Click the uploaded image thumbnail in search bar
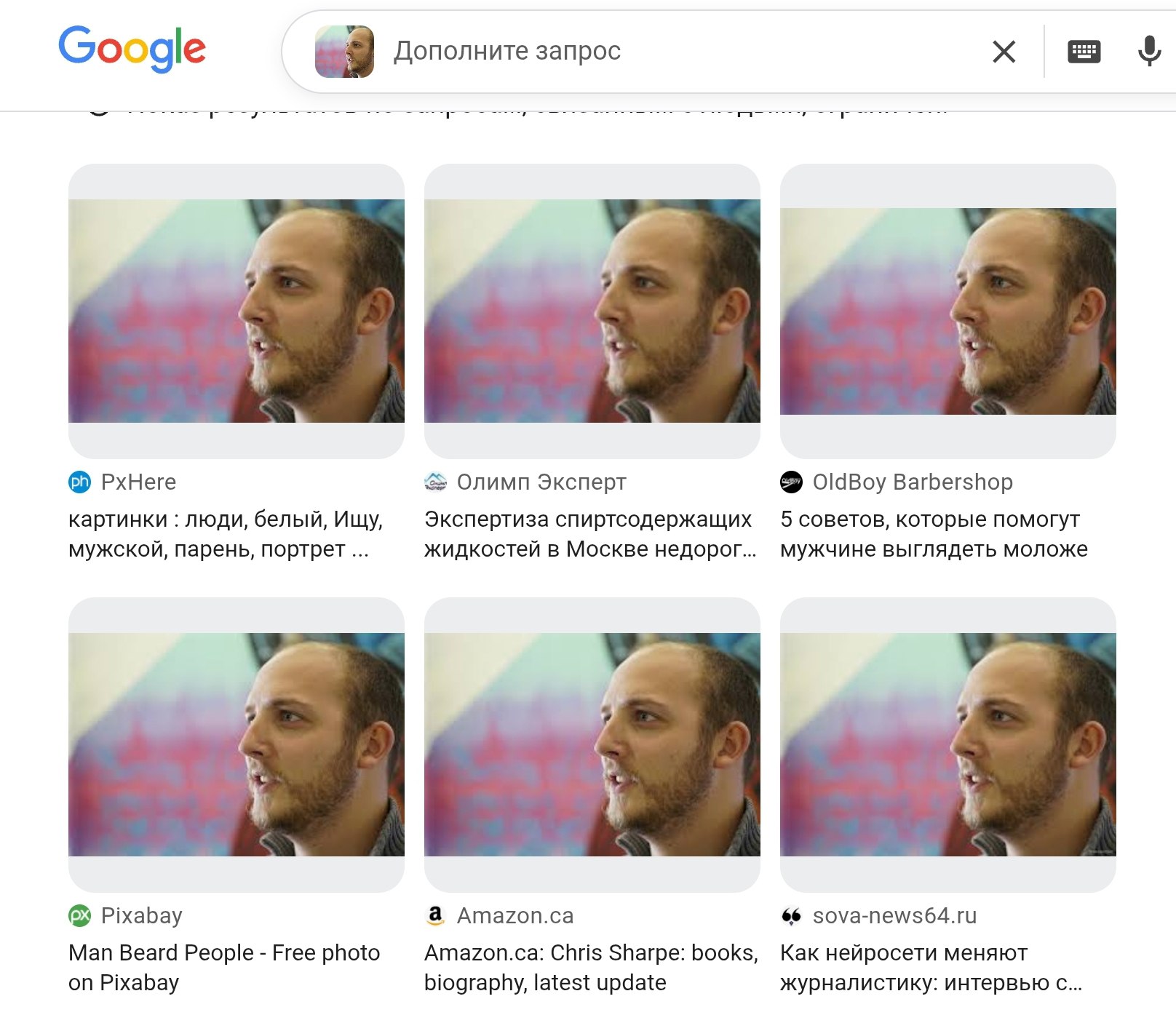This screenshot has height=1023, width=1176. pyautogui.click(x=344, y=52)
